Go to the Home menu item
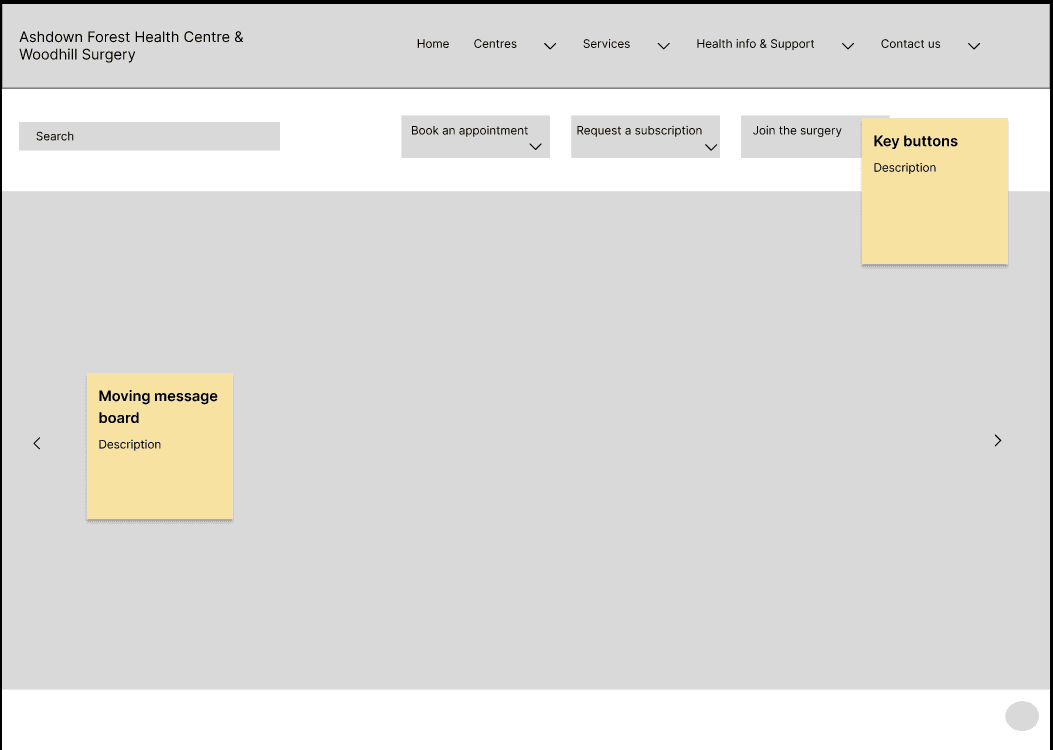1053x750 pixels. [432, 44]
